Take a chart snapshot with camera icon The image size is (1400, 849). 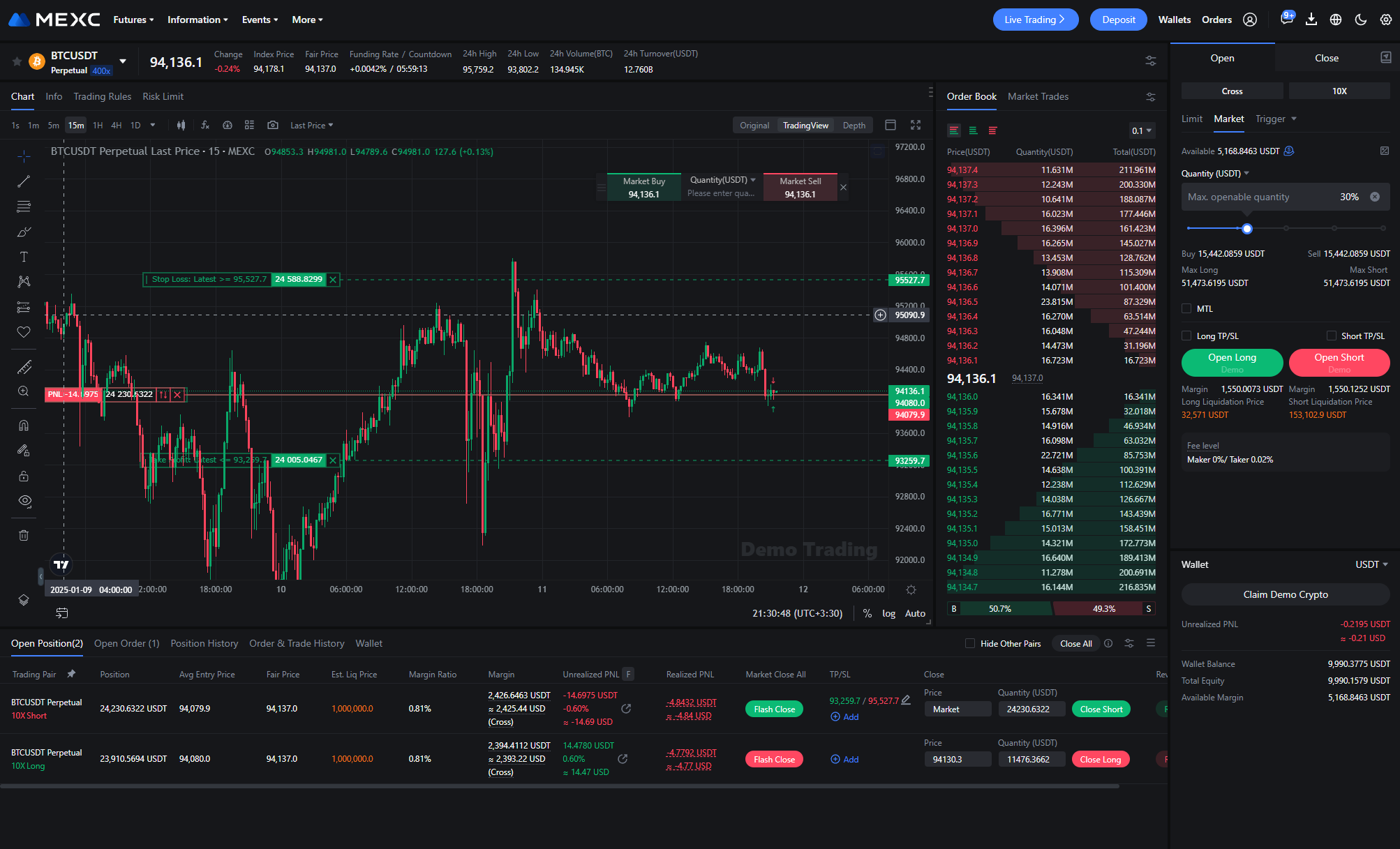(x=273, y=125)
